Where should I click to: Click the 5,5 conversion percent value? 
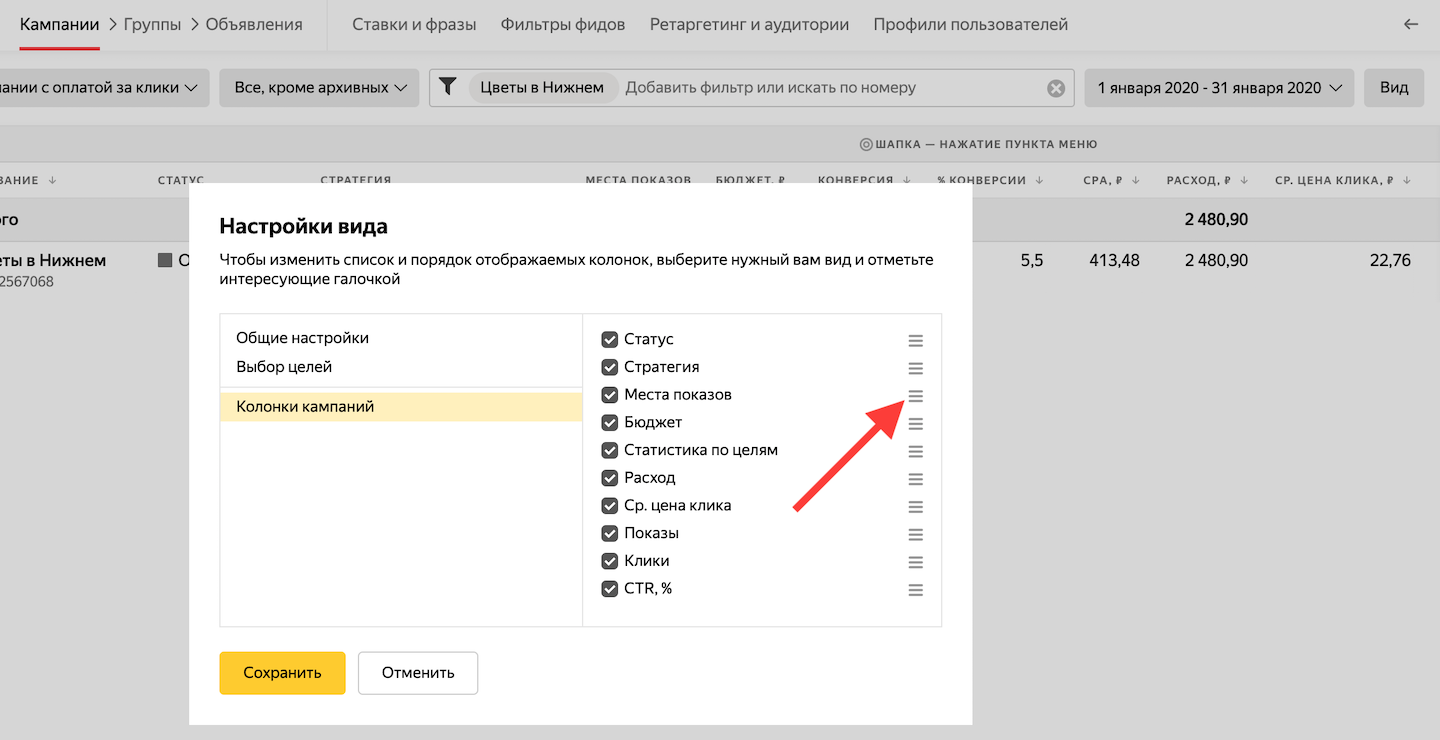click(1032, 261)
